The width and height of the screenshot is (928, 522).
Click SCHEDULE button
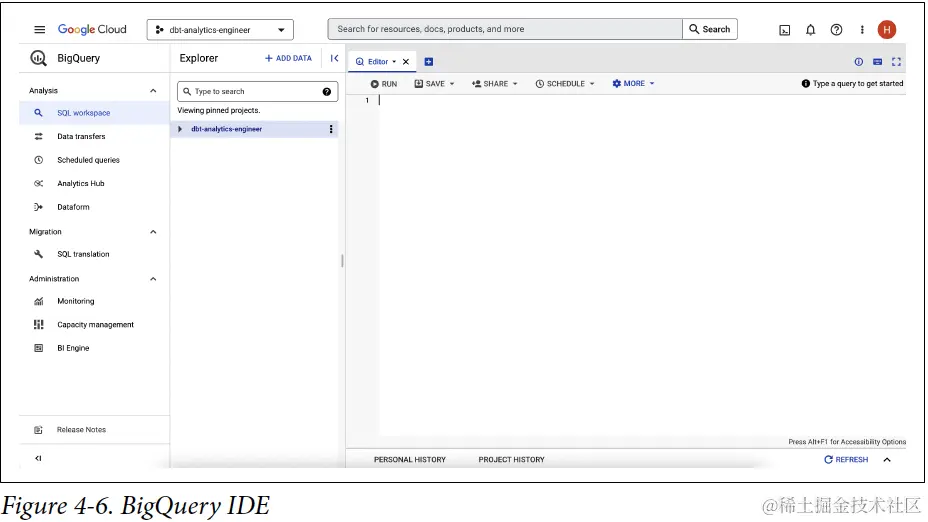coord(560,84)
